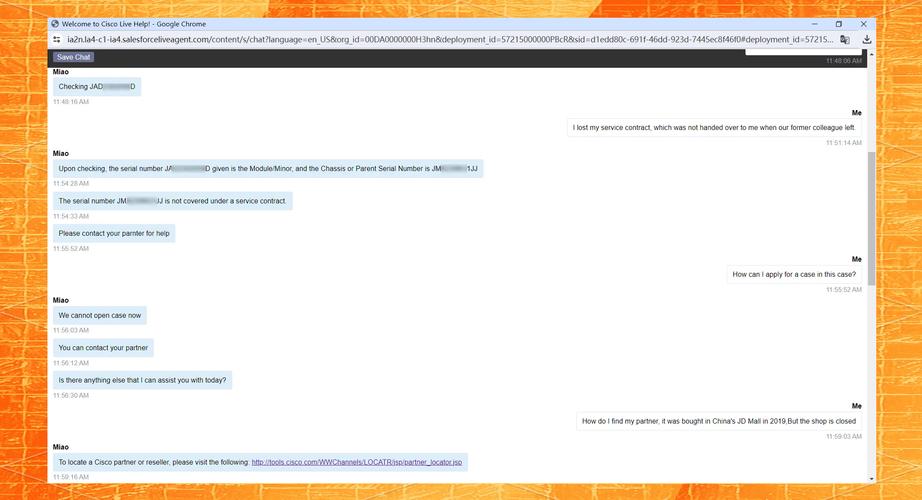Click 'How can I apply for a case' message

click(x=794, y=274)
